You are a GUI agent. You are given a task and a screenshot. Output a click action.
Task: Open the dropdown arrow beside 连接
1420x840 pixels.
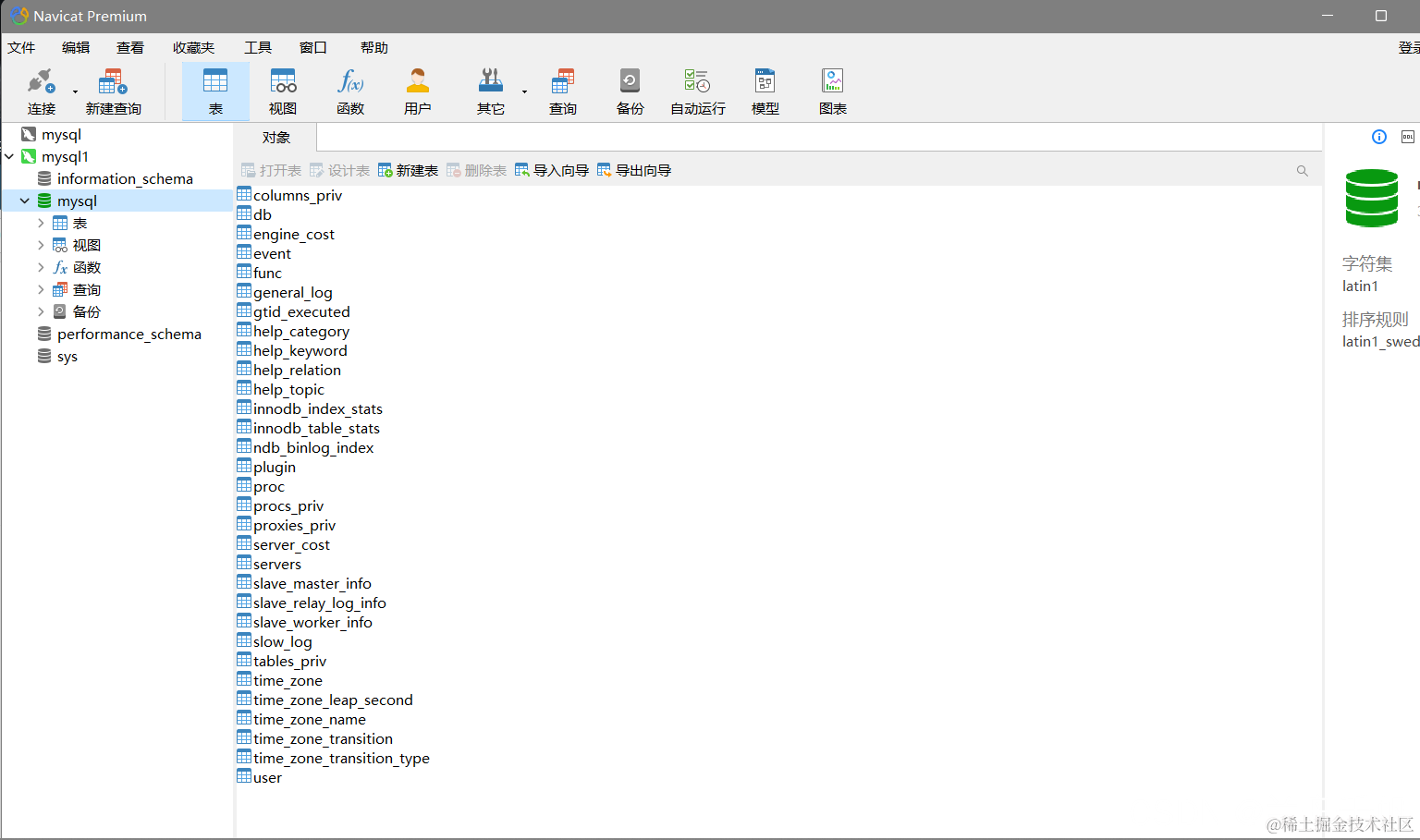(75, 91)
